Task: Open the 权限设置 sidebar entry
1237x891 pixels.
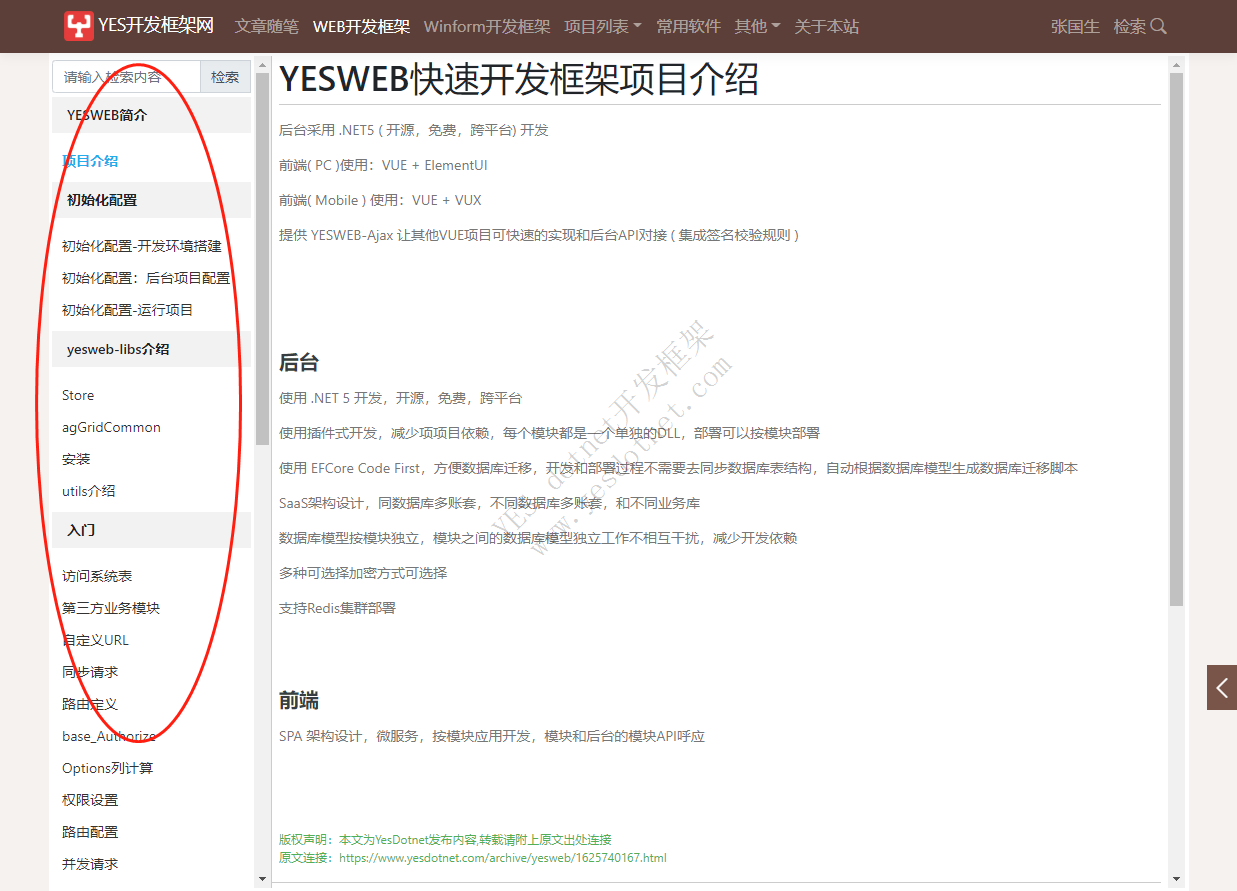Action: [90, 800]
